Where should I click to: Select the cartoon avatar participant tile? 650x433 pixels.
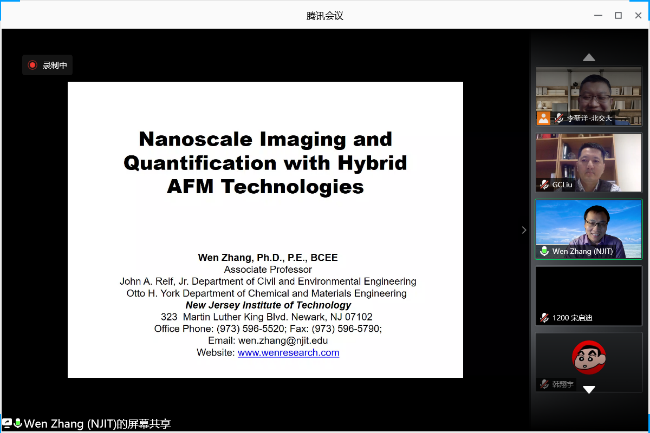point(588,361)
